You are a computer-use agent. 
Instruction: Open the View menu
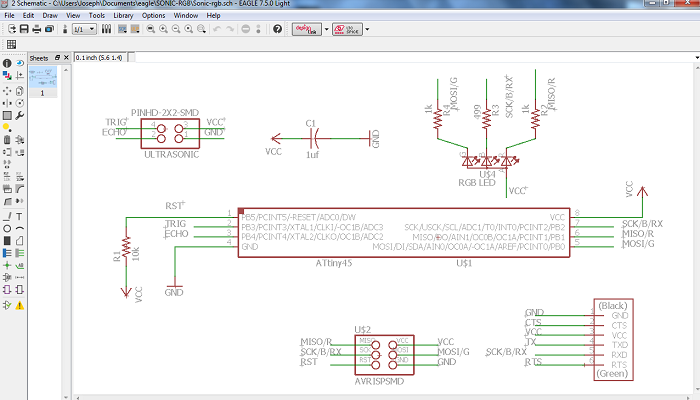coord(73,15)
